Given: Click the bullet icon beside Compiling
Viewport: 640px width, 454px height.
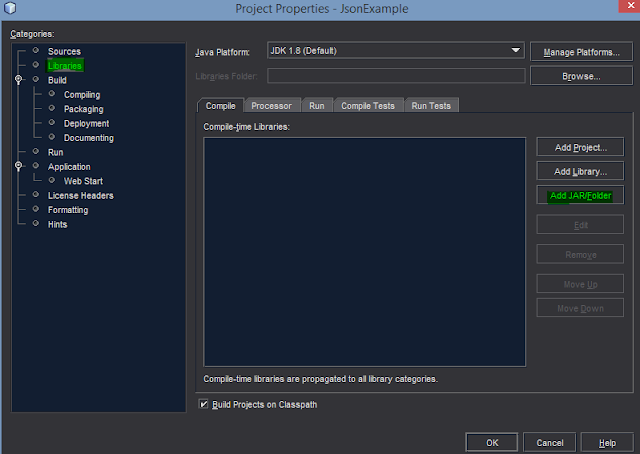Looking at the screenshot, I should click(x=52, y=93).
